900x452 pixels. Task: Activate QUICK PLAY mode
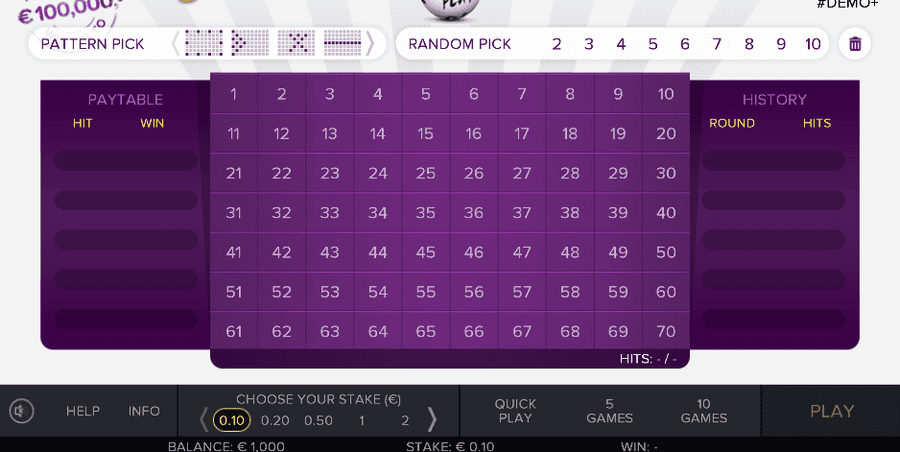coord(515,411)
